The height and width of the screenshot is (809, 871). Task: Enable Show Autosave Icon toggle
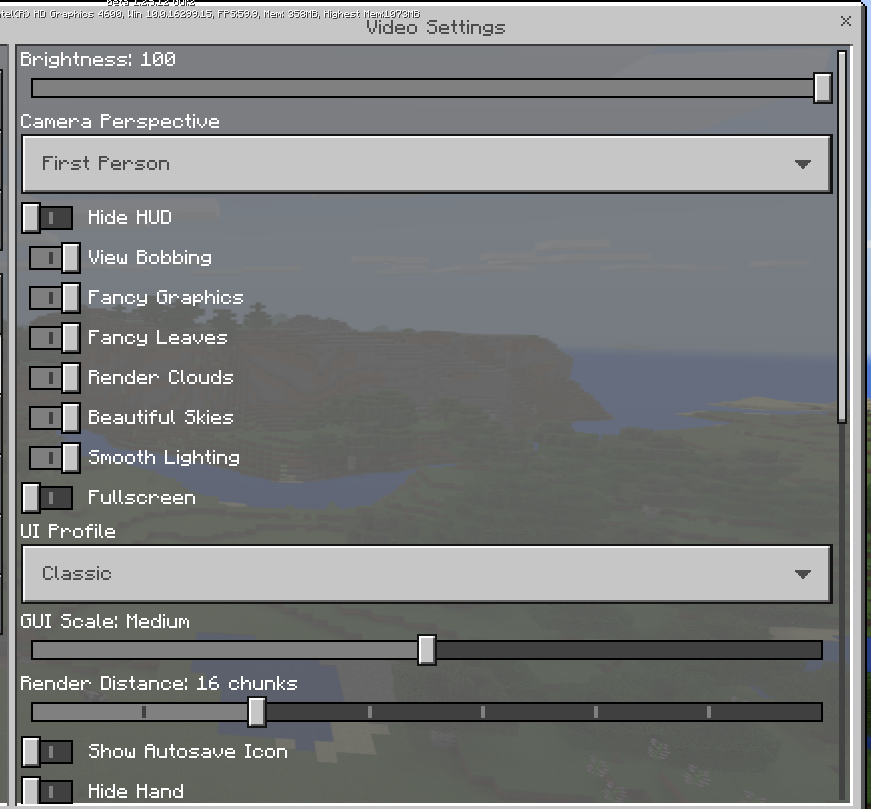pos(47,752)
